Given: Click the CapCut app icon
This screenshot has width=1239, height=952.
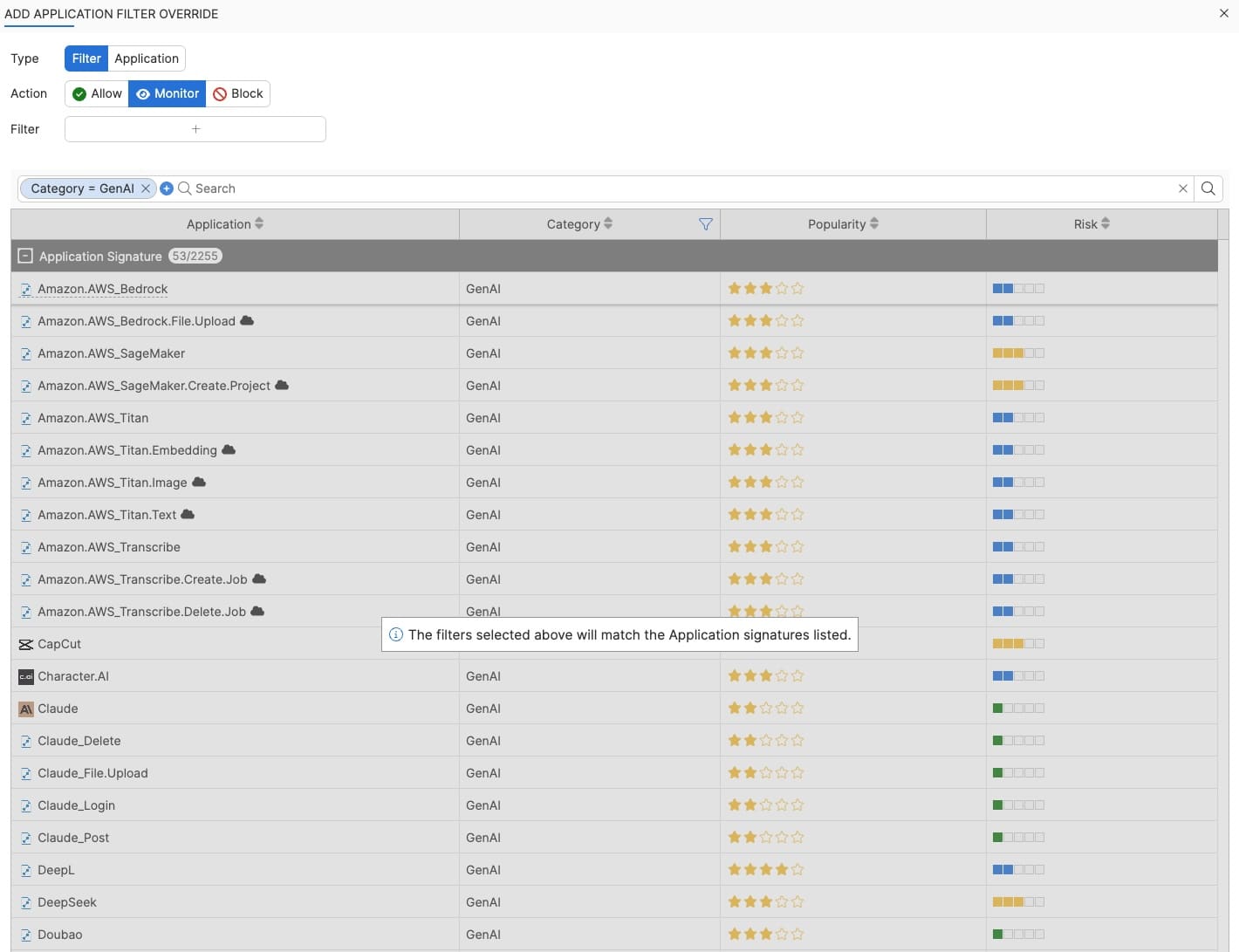Looking at the screenshot, I should pyautogui.click(x=26, y=645).
